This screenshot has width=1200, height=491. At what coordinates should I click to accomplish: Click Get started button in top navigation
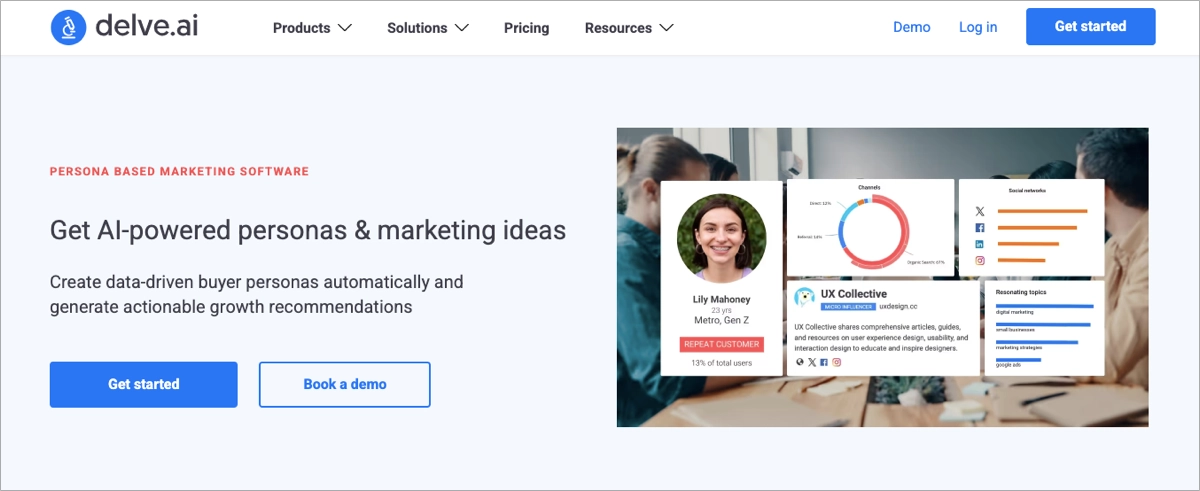pos(1091,27)
